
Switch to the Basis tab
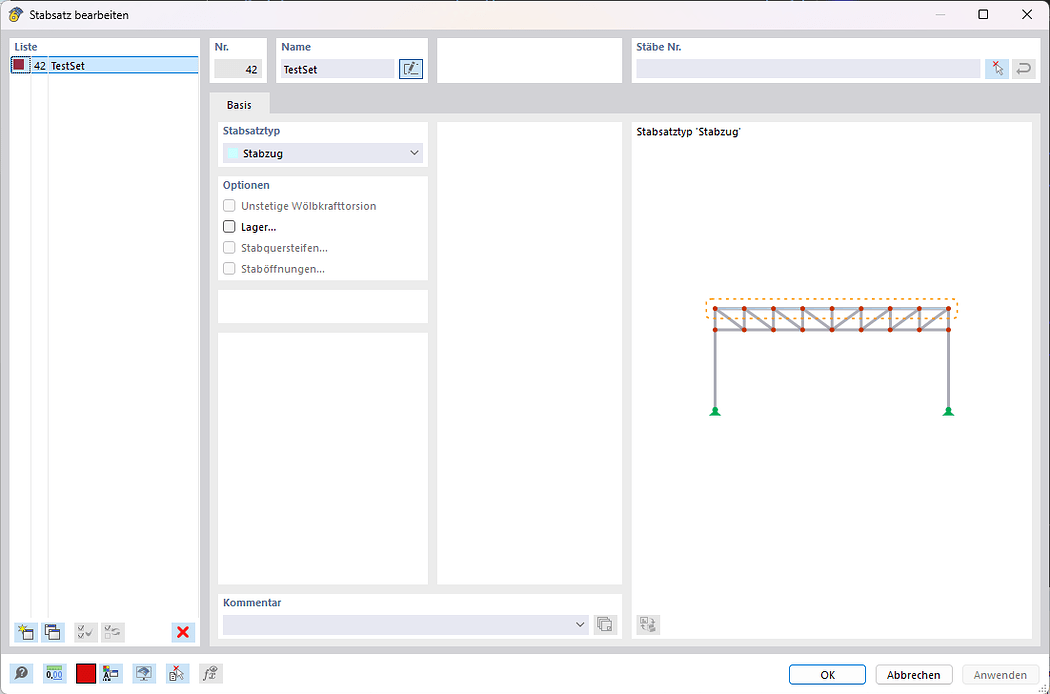pos(239,104)
